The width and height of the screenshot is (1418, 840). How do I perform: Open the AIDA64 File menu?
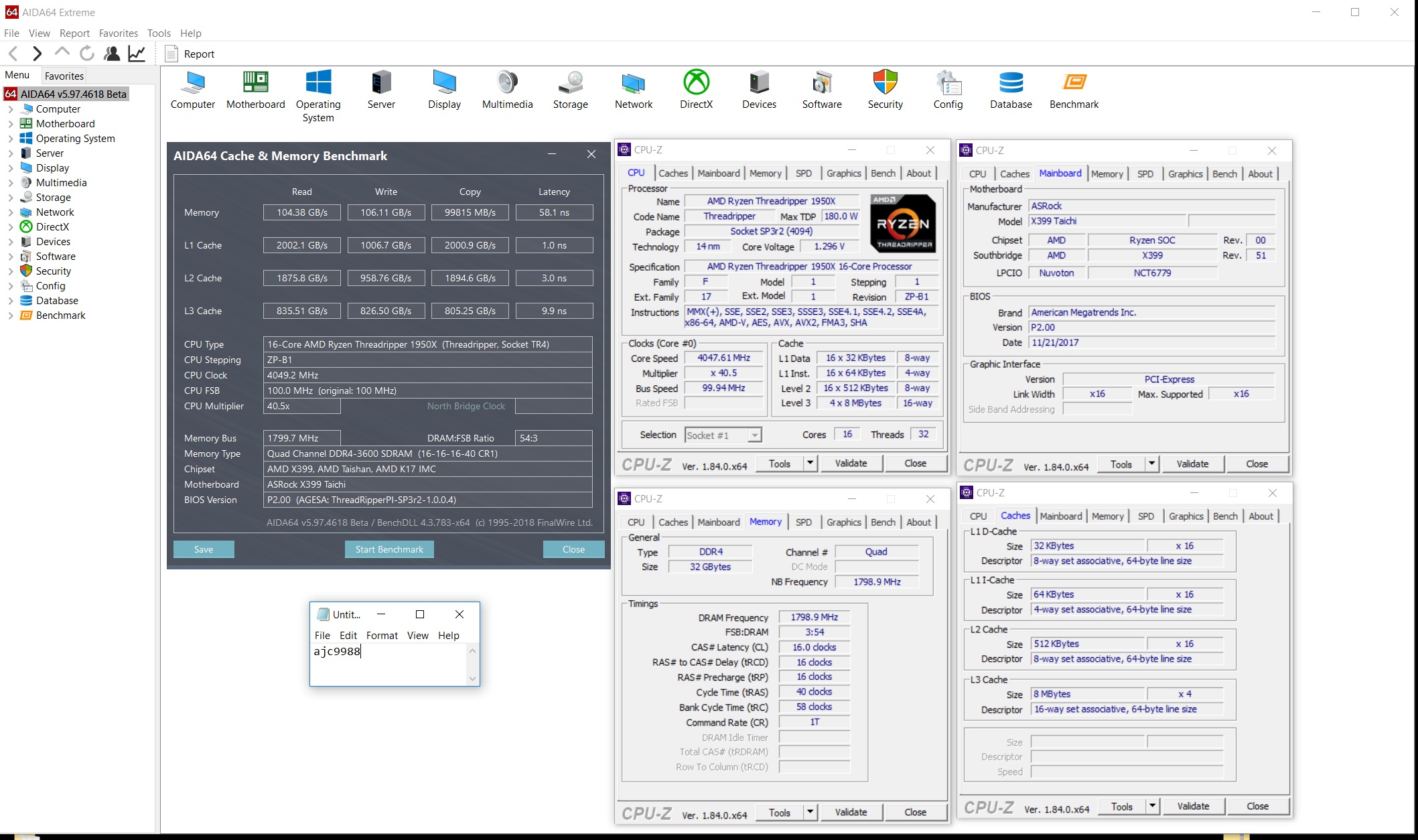11,33
